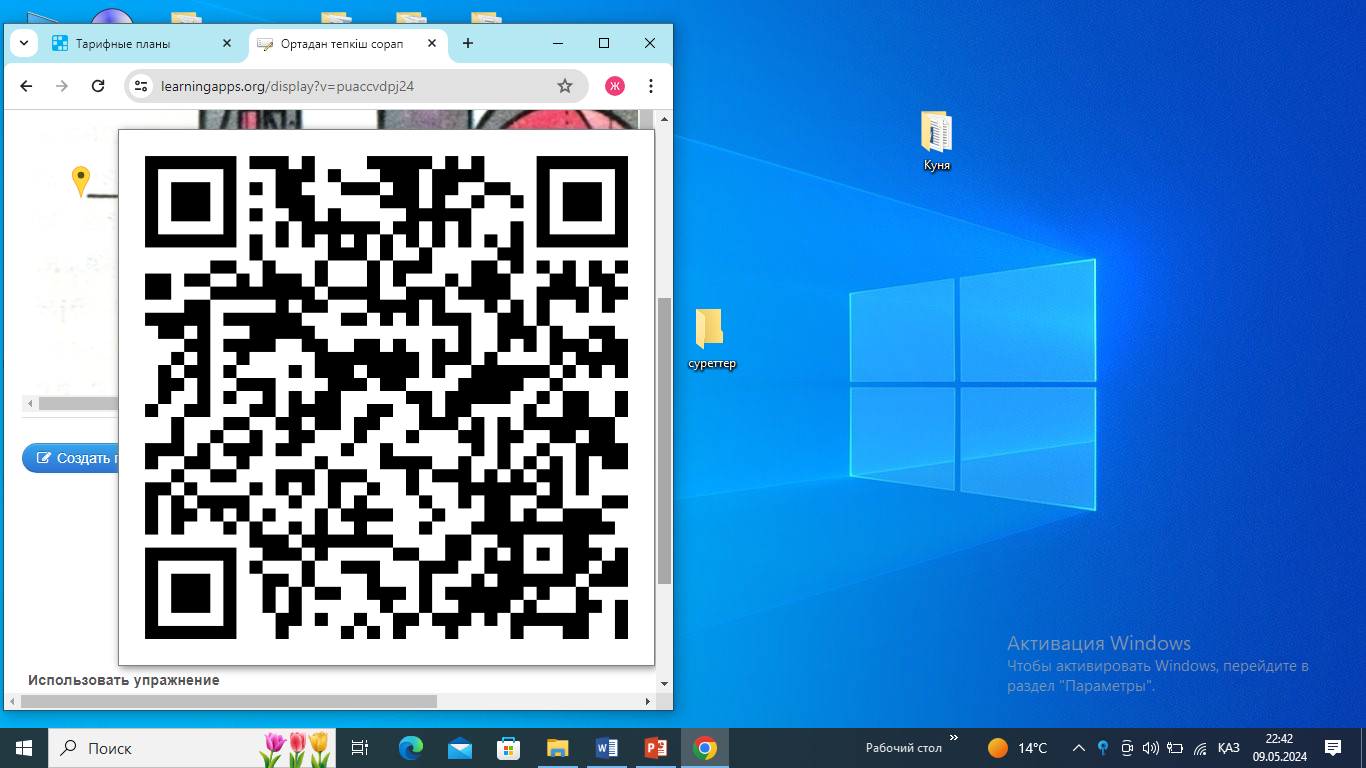Open PowerPoint from the taskbar
This screenshot has width=1366, height=768.
point(656,748)
